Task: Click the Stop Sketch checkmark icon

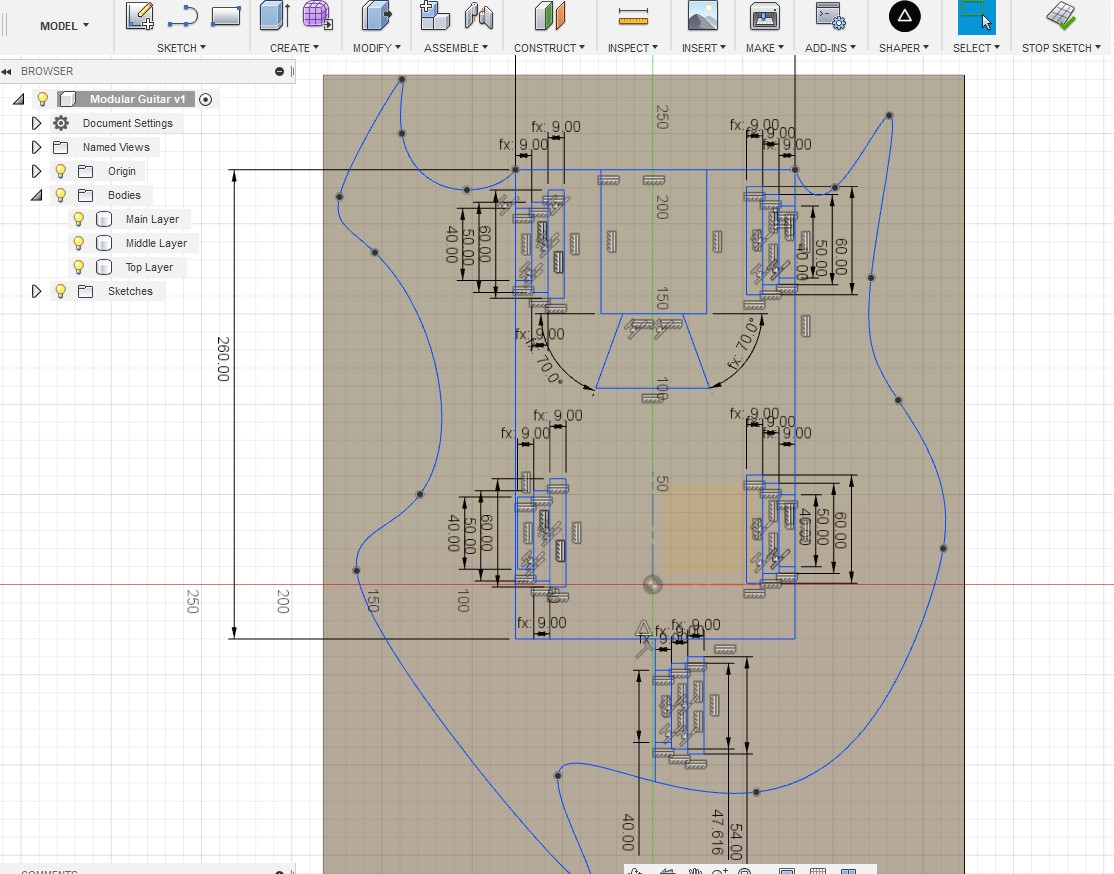Action: 1061,15
